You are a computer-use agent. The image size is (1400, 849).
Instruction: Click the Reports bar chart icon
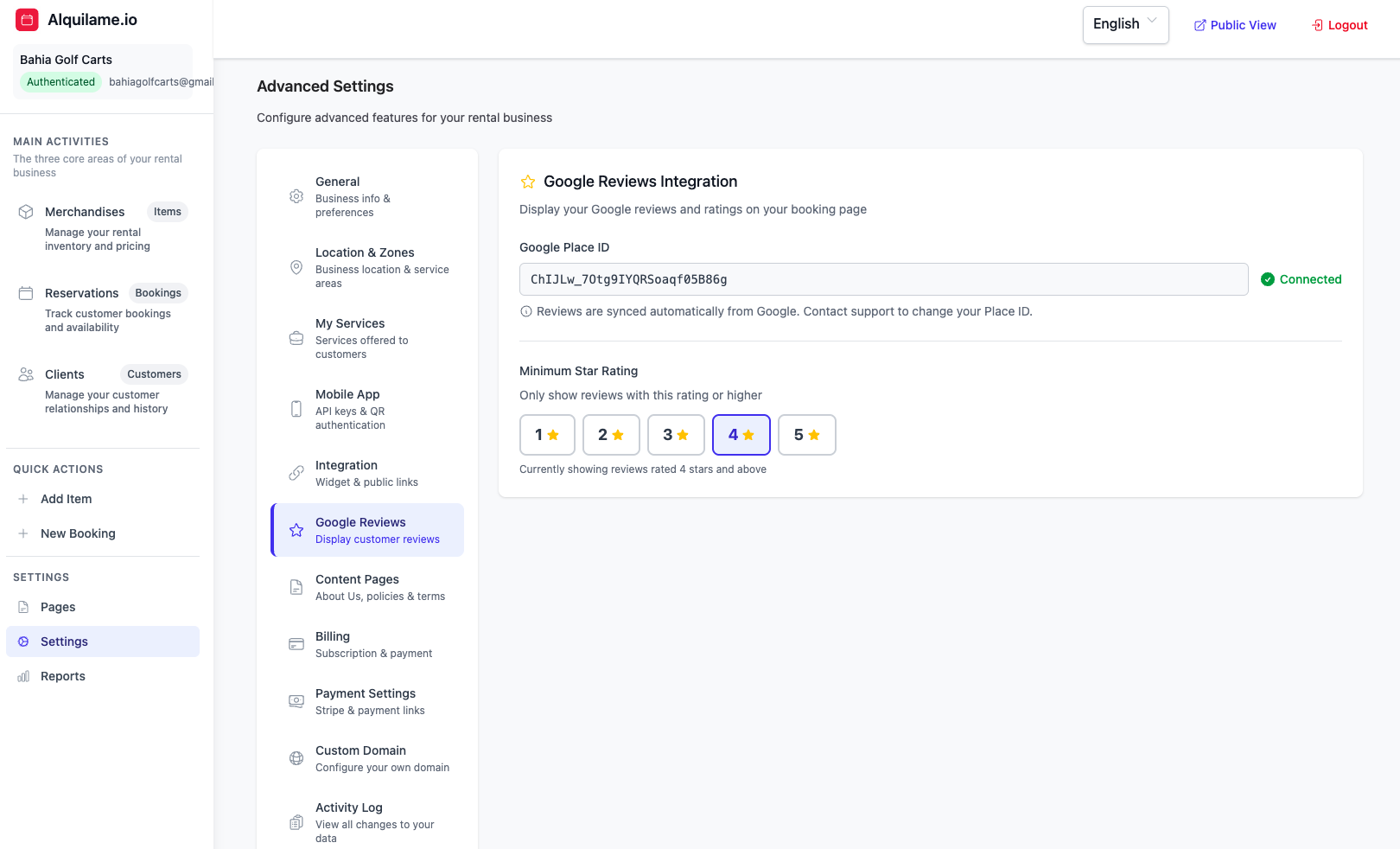click(x=23, y=676)
